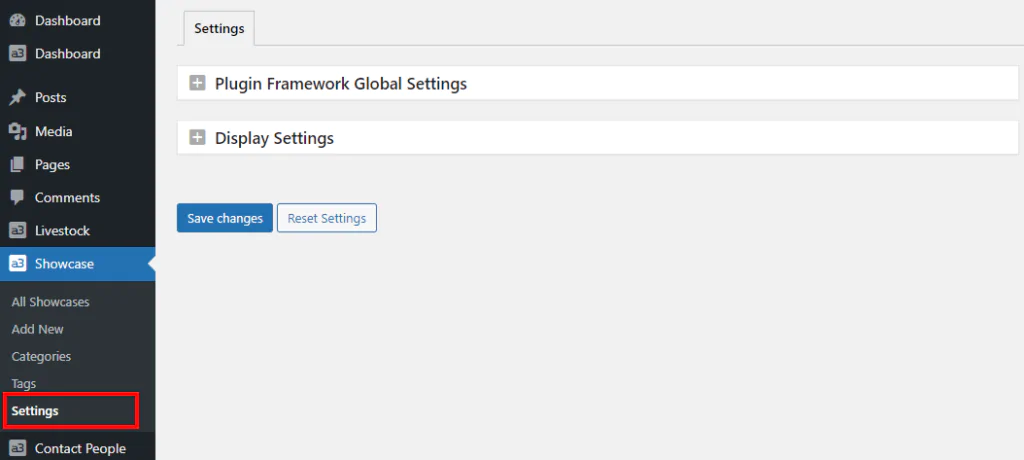Click the a3 Dashboard icon
Screen dimensions: 1024x460
coord(17,54)
